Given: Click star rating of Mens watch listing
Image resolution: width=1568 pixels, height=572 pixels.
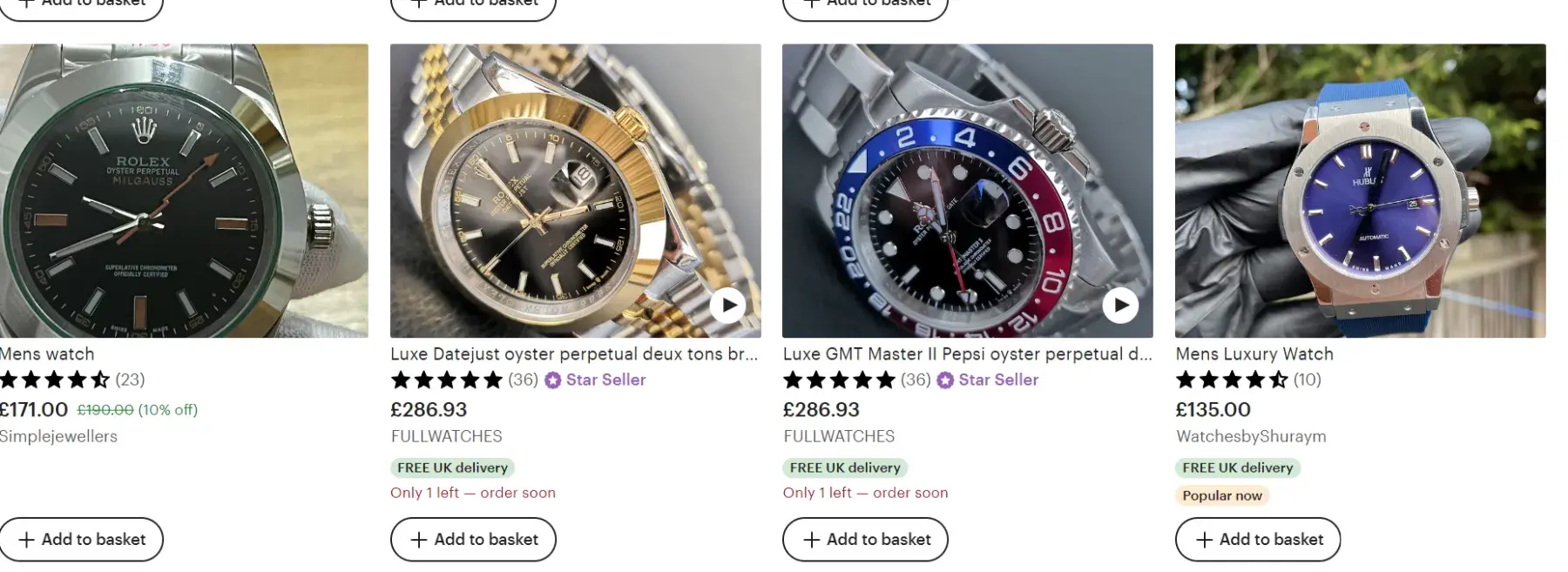Looking at the screenshot, I should coord(55,380).
